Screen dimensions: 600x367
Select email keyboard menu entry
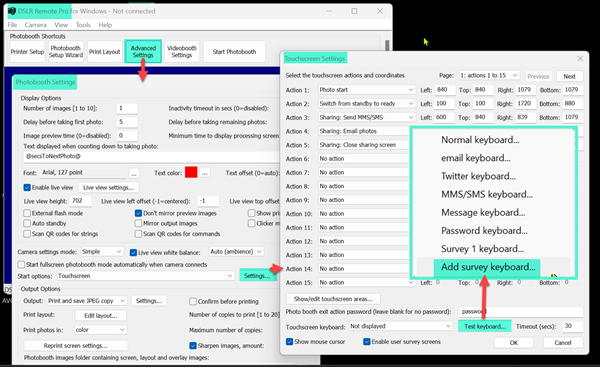(476, 158)
